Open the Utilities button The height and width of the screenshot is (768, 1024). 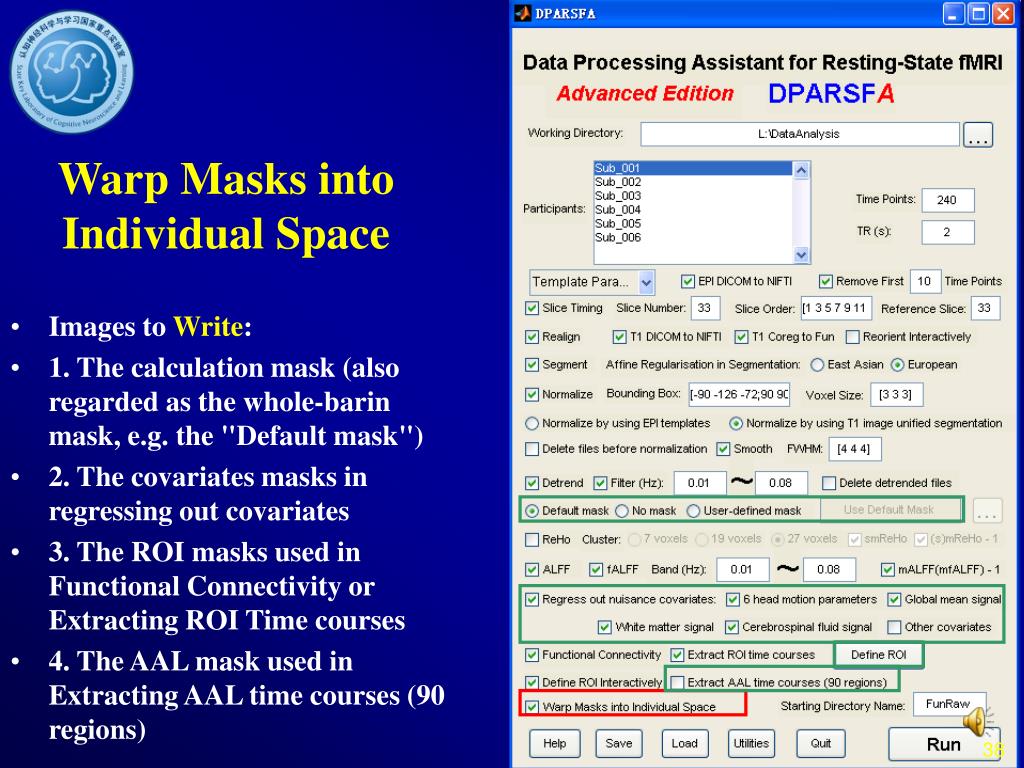tap(751, 744)
